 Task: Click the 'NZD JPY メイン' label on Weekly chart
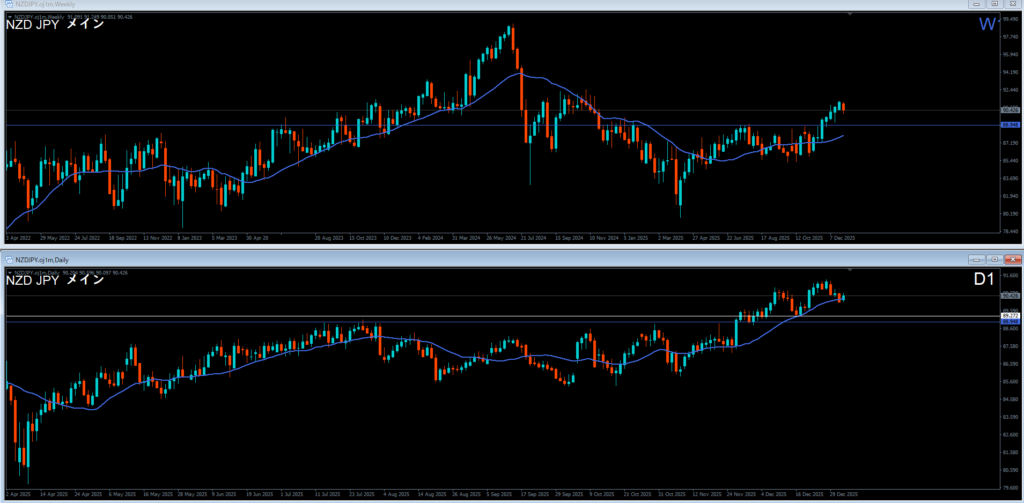point(54,25)
